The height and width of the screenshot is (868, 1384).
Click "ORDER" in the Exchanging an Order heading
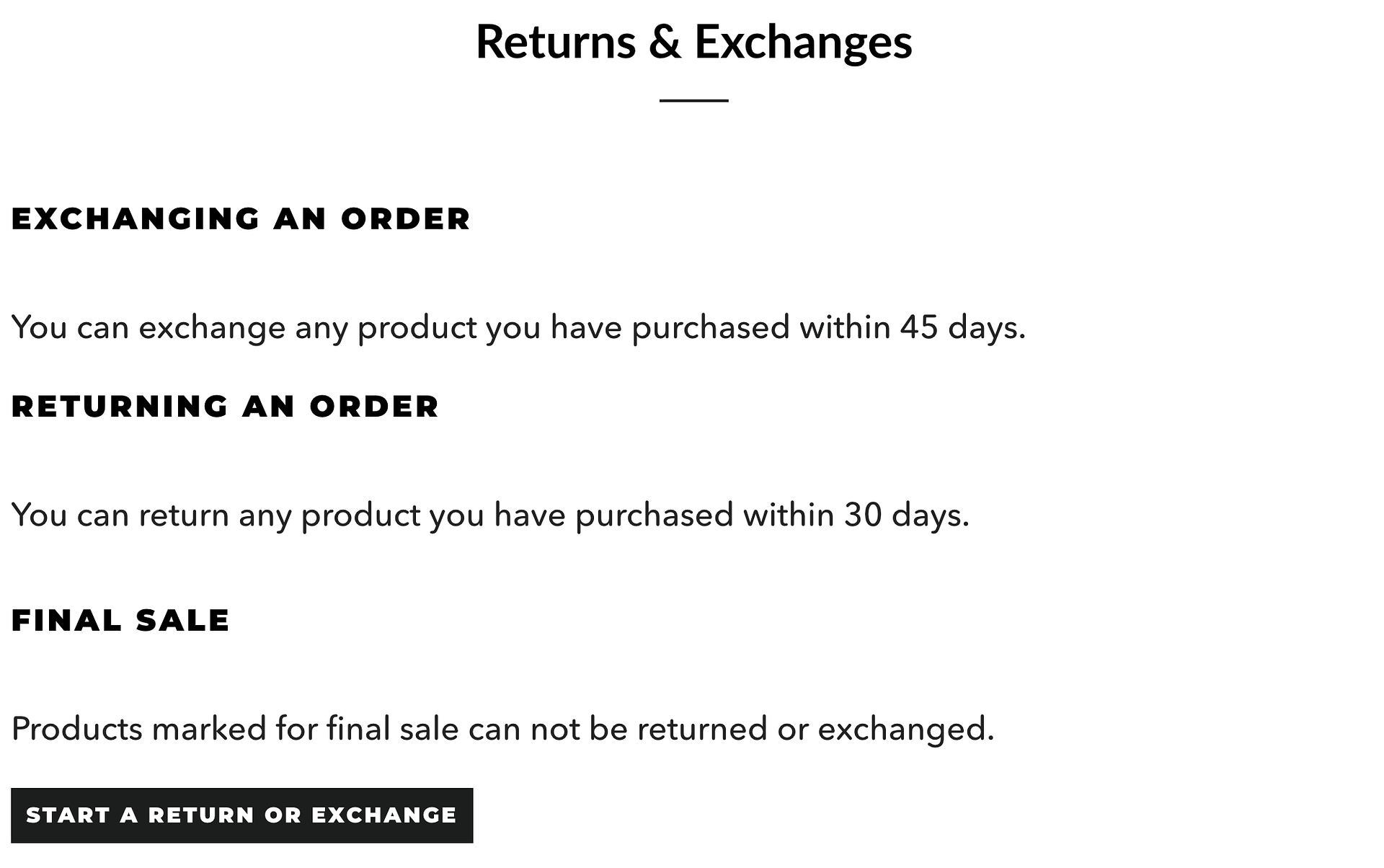406,219
